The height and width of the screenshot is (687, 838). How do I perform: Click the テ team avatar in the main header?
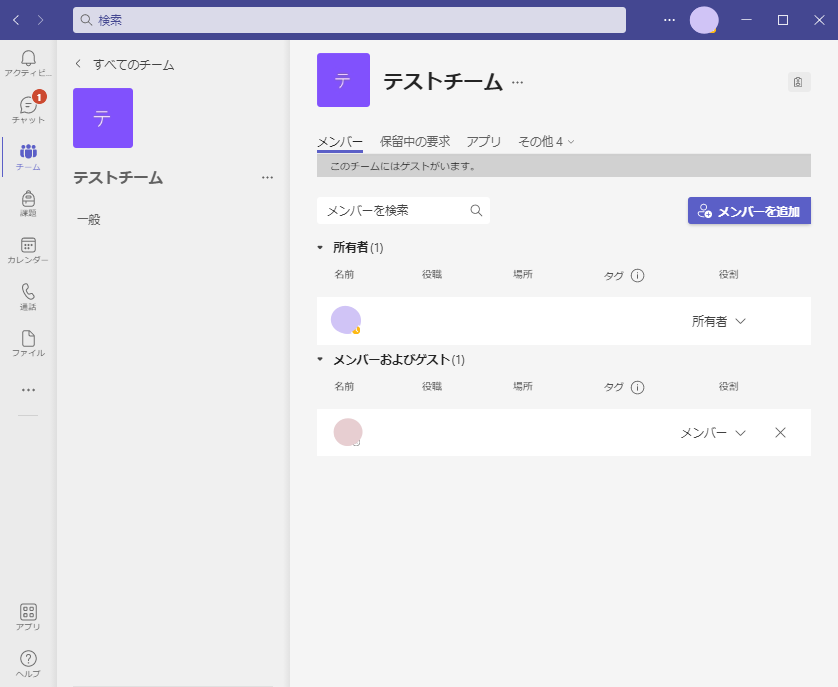pyautogui.click(x=343, y=80)
